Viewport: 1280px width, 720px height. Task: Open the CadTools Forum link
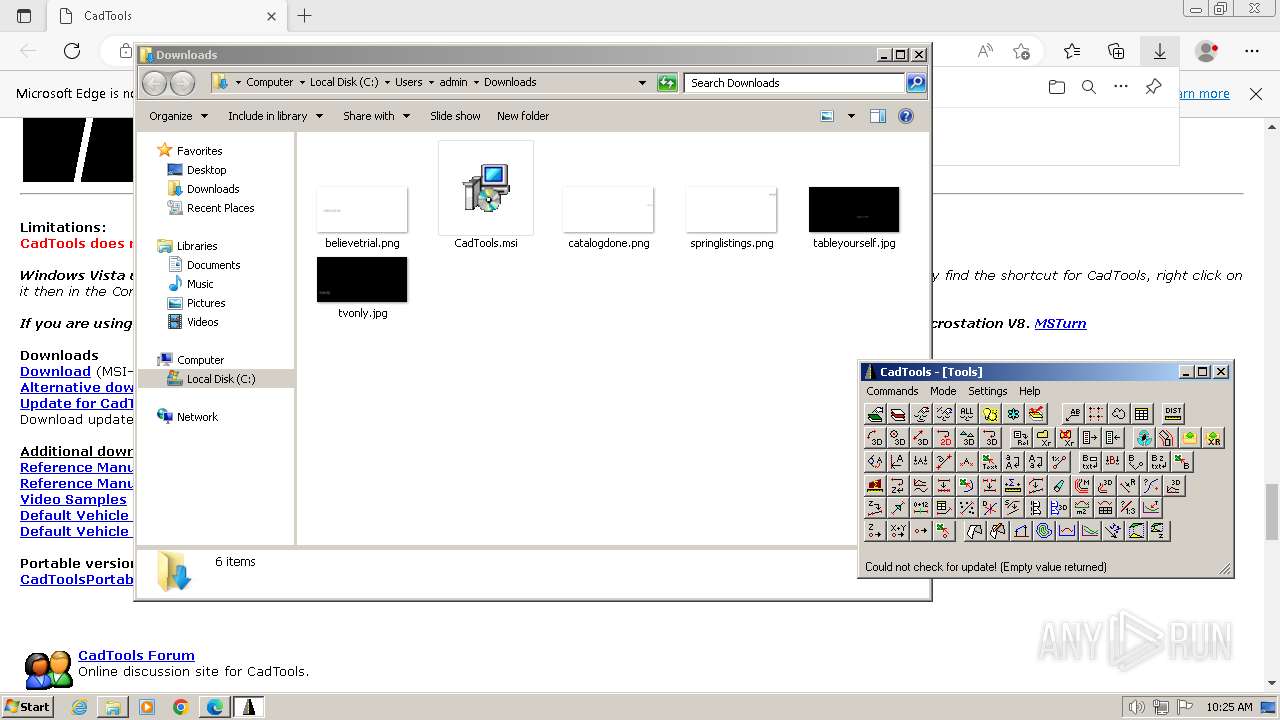coord(136,656)
